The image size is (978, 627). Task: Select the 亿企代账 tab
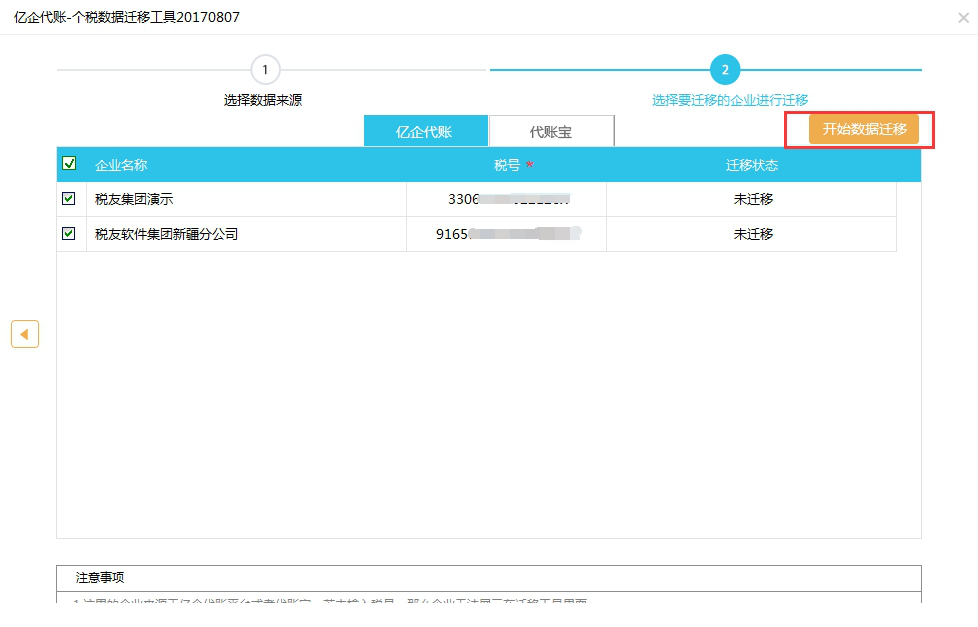pos(427,130)
